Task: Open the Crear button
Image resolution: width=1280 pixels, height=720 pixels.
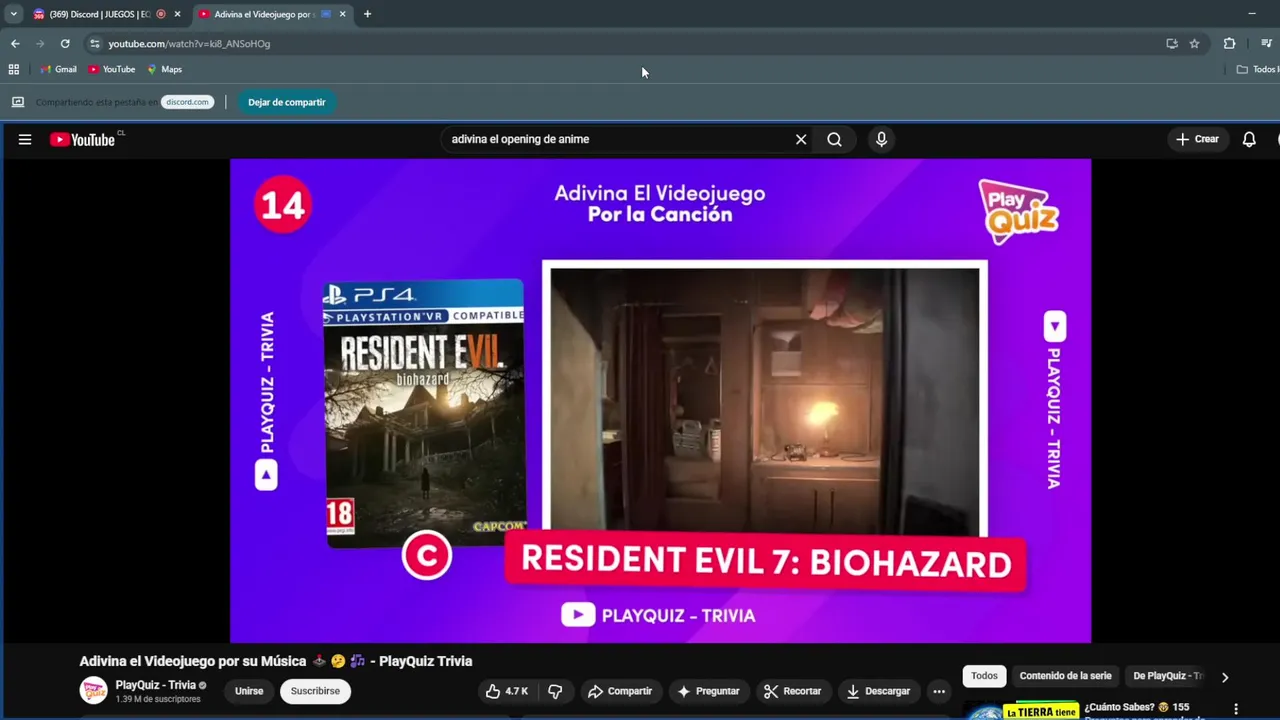Action: pos(1198,139)
